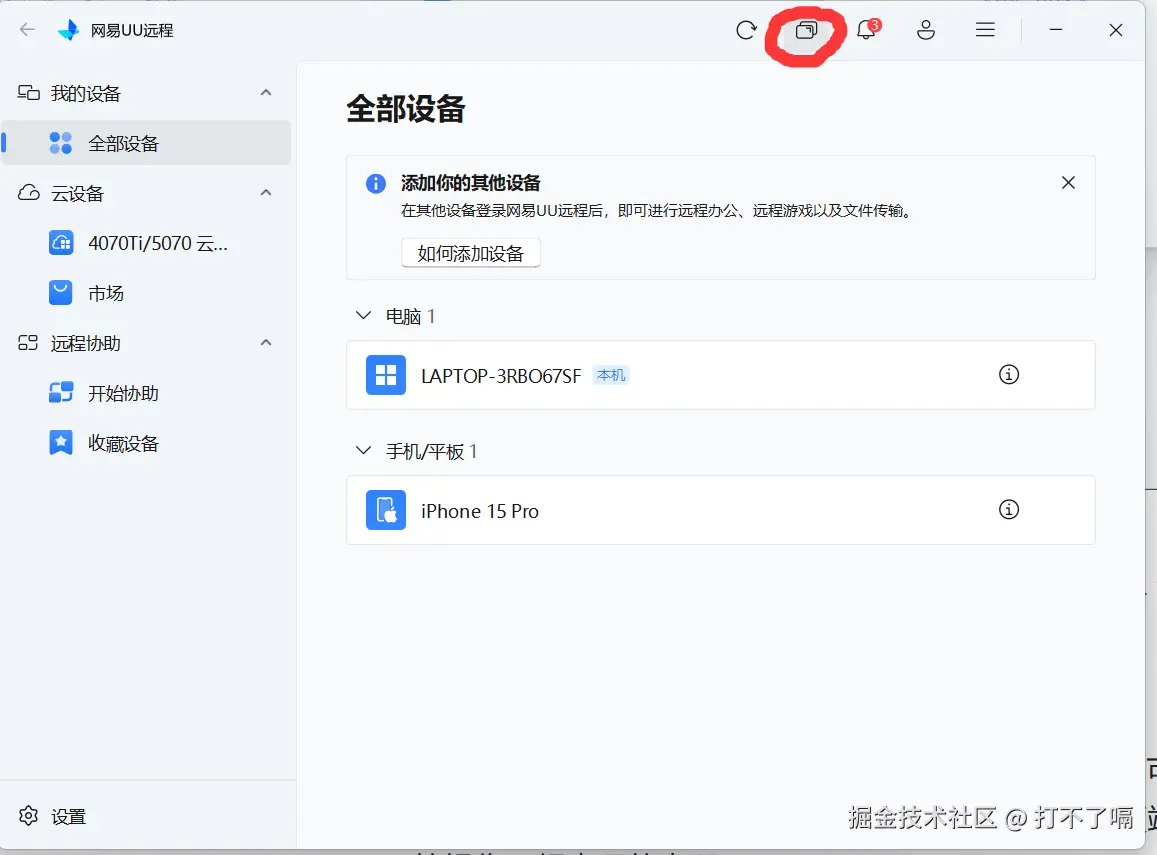Open the user account icon
Image resolution: width=1157 pixels, height=855 pixels.
click(925, 30)
